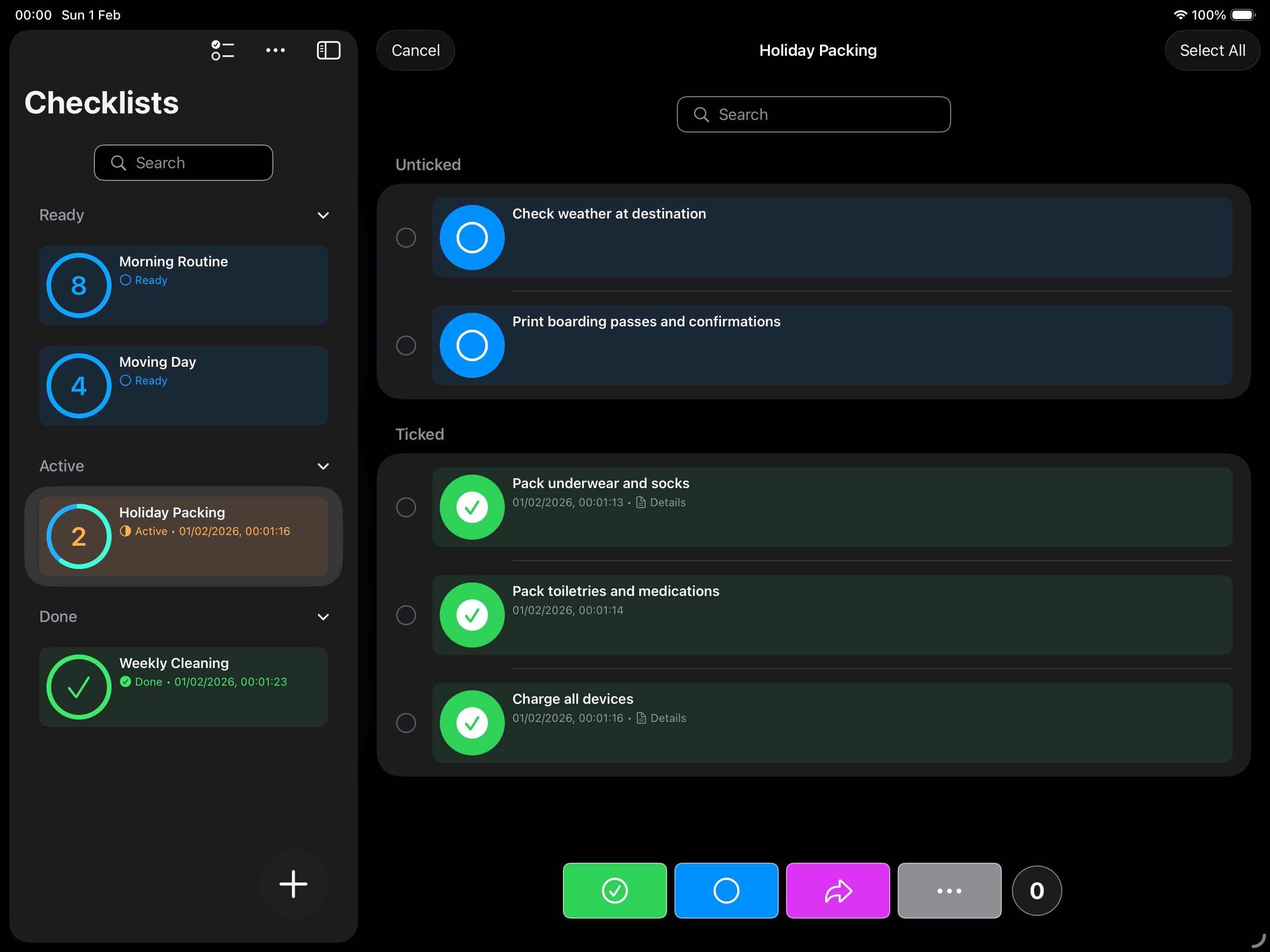
Task: Tap the Unticked section header
Action: click(x=428, y=165)
